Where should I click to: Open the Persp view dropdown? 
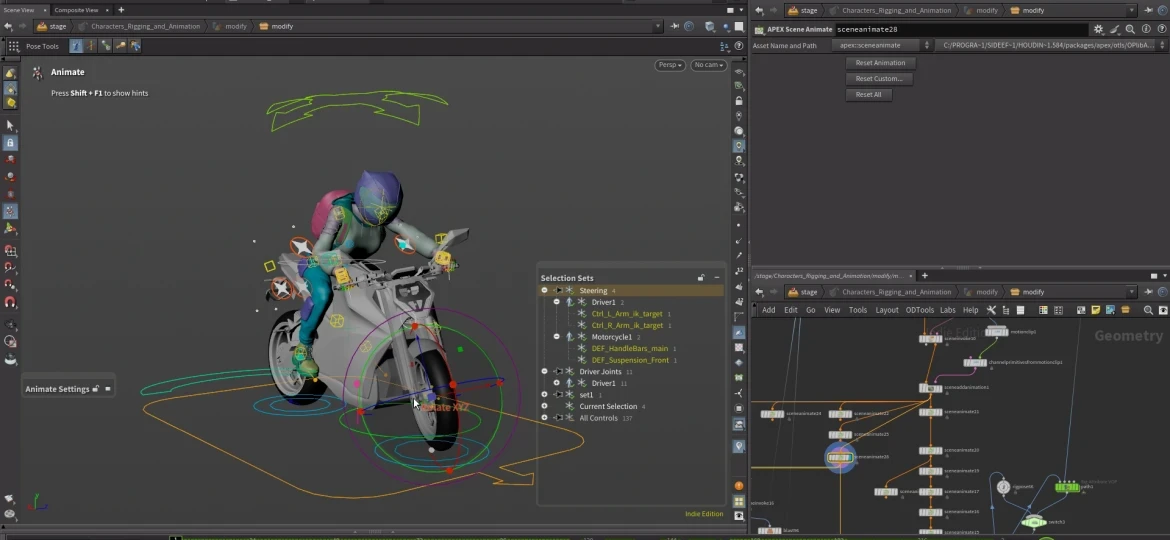(669, 66)
